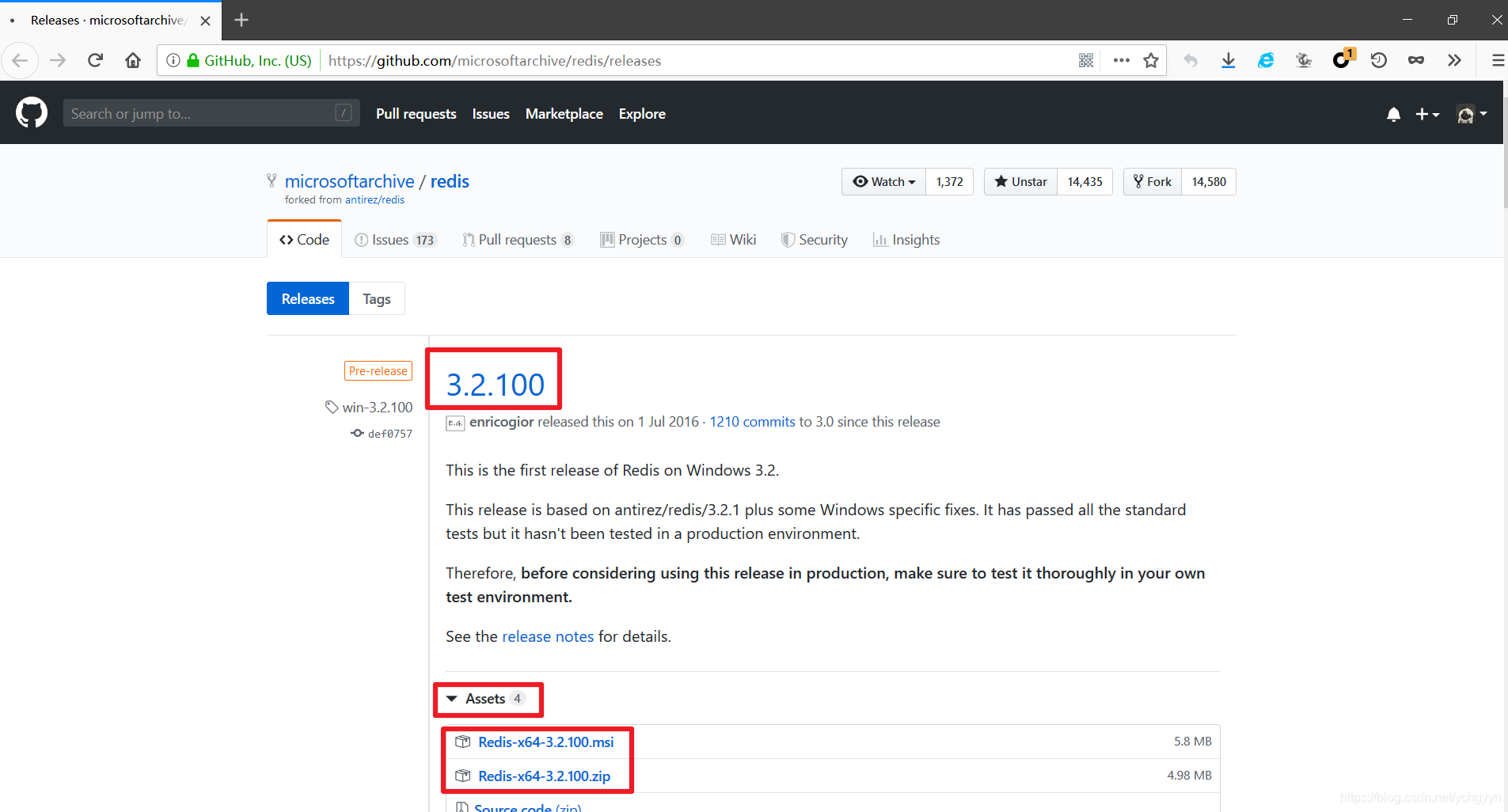This screenshot has height=812, width=1508.
Task: Click the enricogior avatar thumbnail
Action: click(x=455, y=423)
